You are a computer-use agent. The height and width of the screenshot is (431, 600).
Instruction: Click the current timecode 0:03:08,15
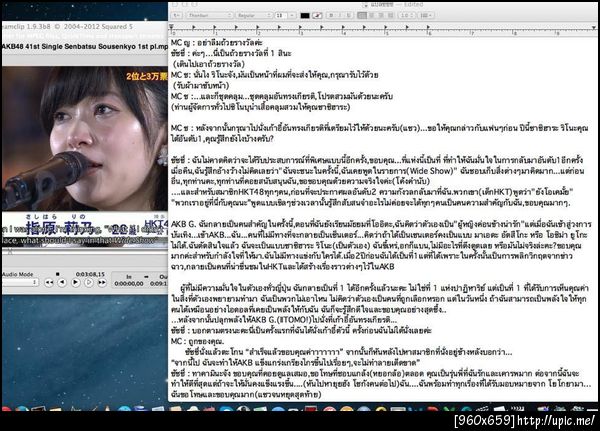point(90,274)
